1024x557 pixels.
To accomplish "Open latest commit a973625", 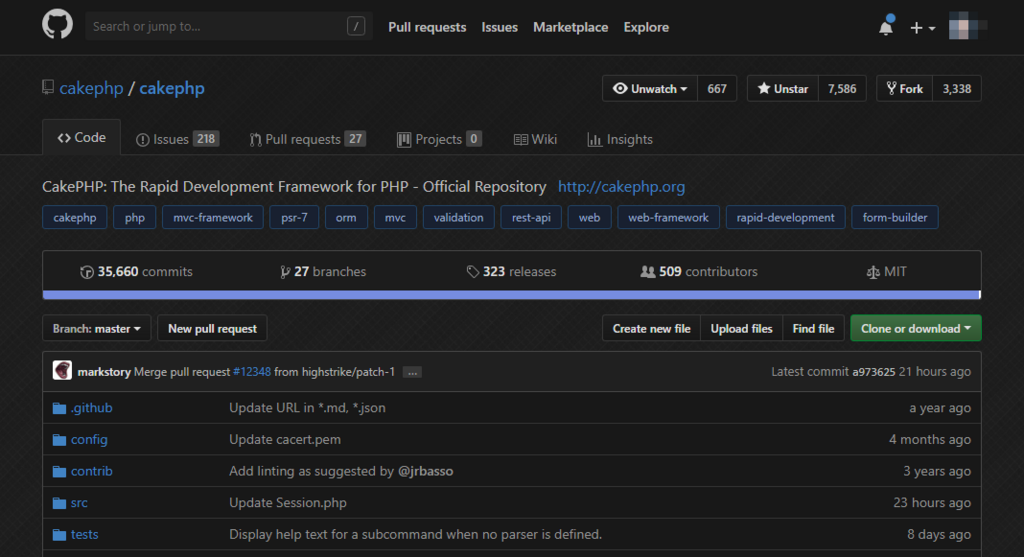I will pyautogui.click(x=873, y=372).
